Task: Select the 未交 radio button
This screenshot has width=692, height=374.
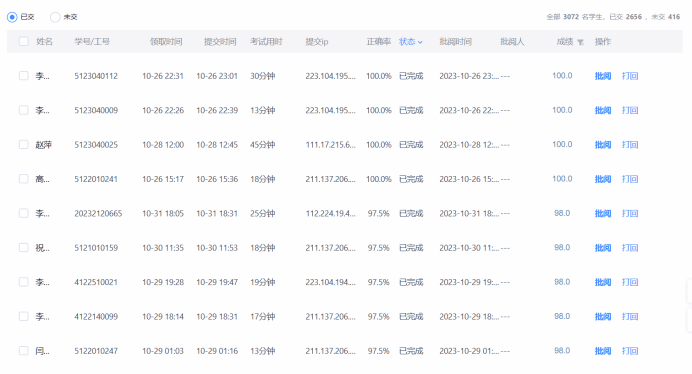Action: click(55, 17)
